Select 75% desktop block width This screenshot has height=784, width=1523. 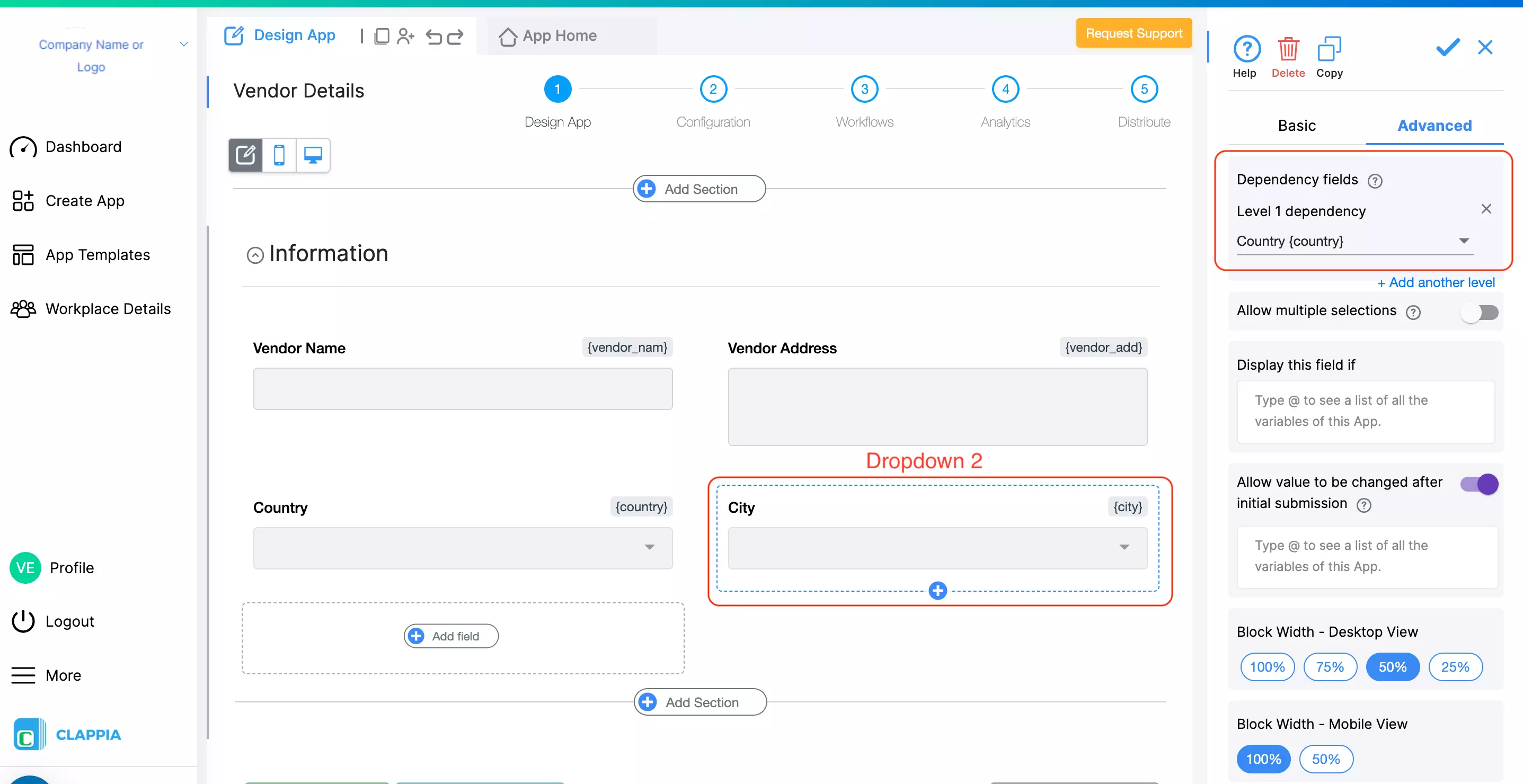click(x=1330, y=667)
